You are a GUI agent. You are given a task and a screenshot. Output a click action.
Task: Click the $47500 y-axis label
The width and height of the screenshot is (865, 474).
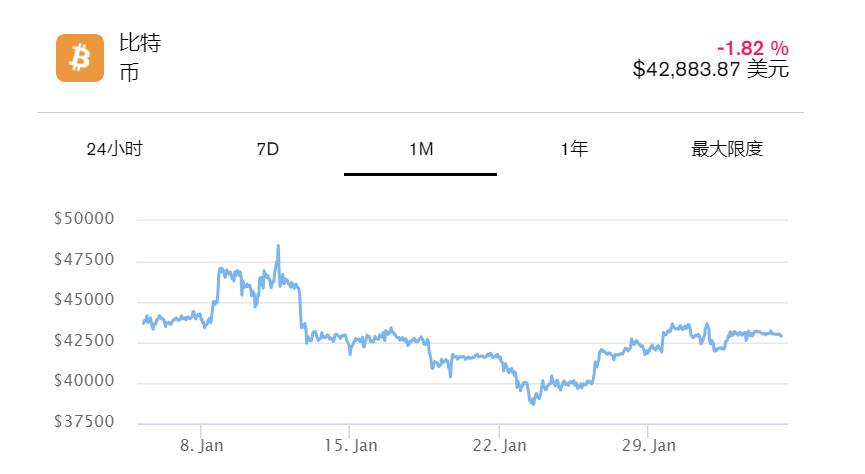tap(85, 260)
